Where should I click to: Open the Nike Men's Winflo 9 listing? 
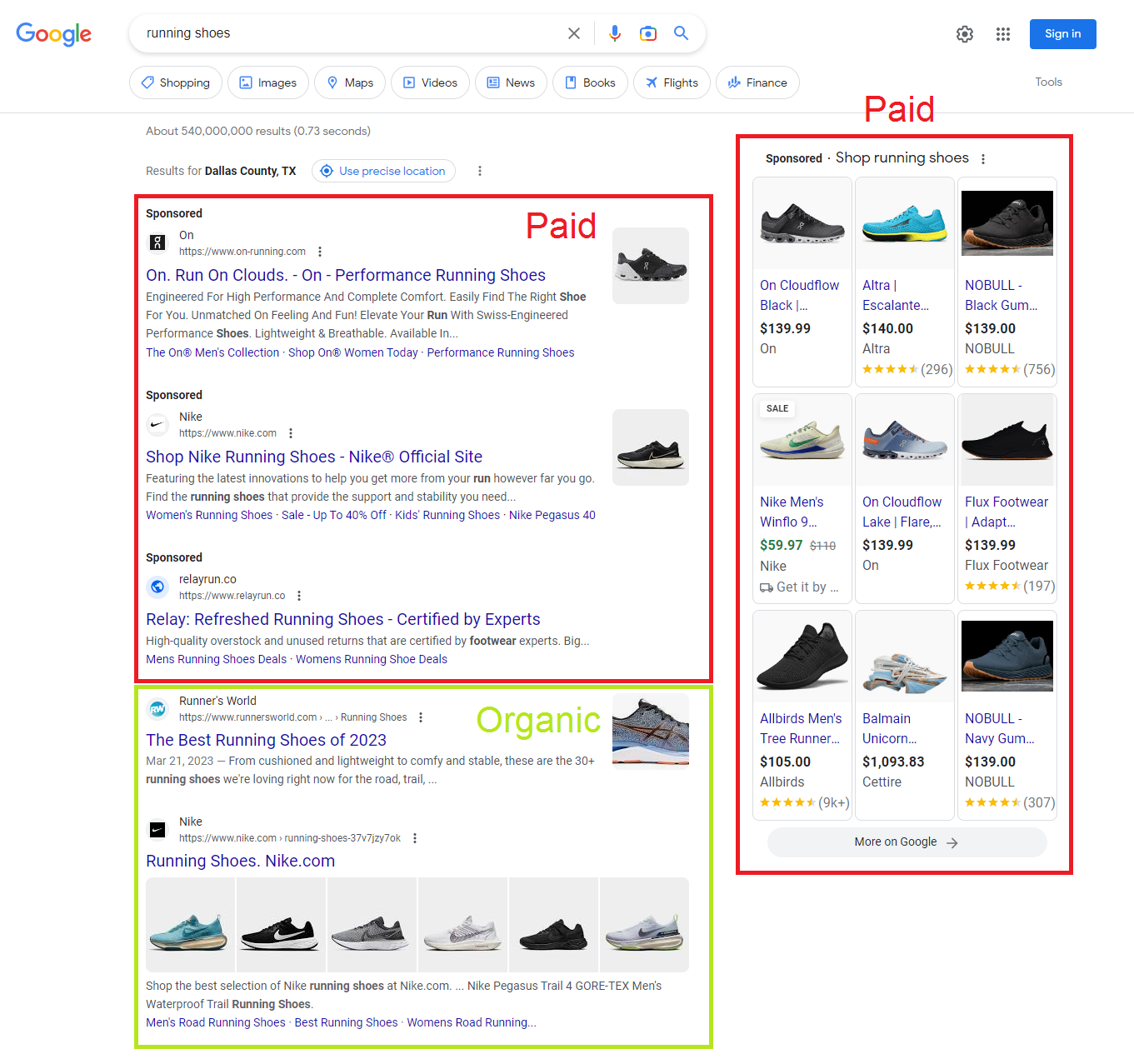pos(802,498)
